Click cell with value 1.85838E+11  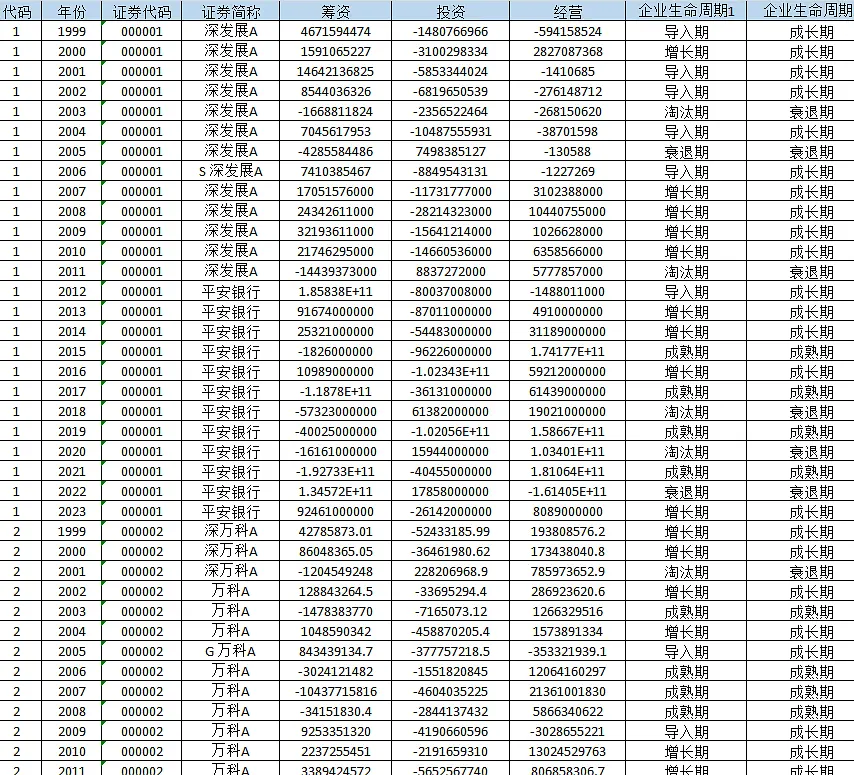coord(336,291)
